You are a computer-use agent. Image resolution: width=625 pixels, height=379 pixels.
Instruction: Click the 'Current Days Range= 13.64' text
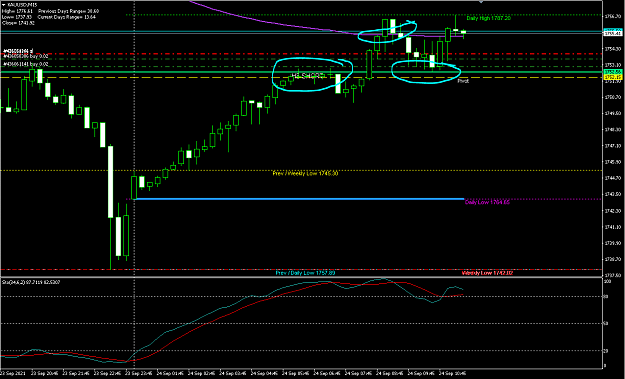pos(67,17)
